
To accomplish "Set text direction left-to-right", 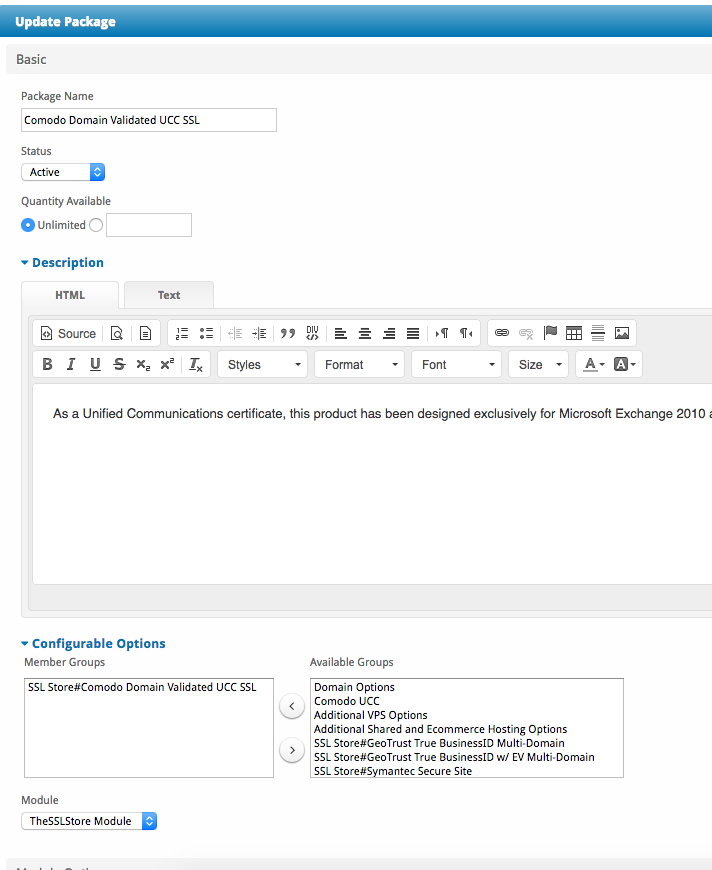I will 442,333.
